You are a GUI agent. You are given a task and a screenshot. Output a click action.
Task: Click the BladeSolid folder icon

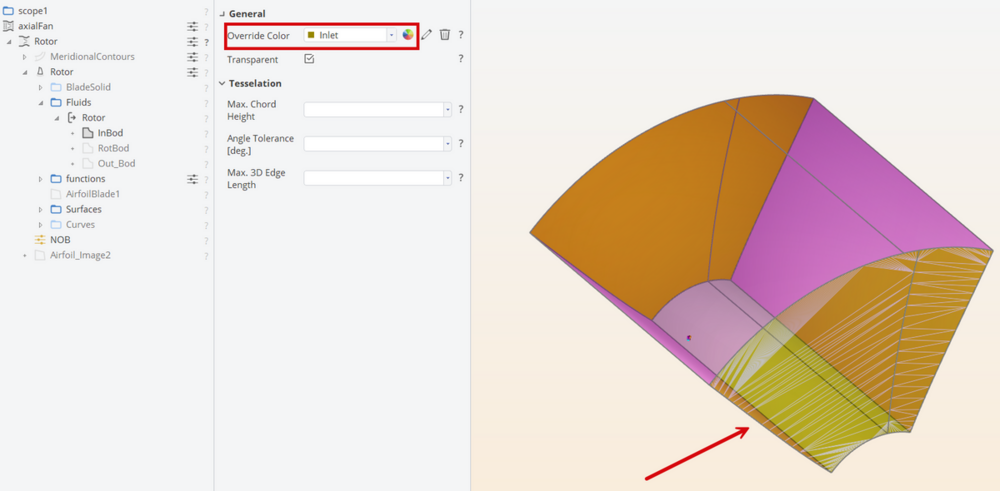[55, 87]
